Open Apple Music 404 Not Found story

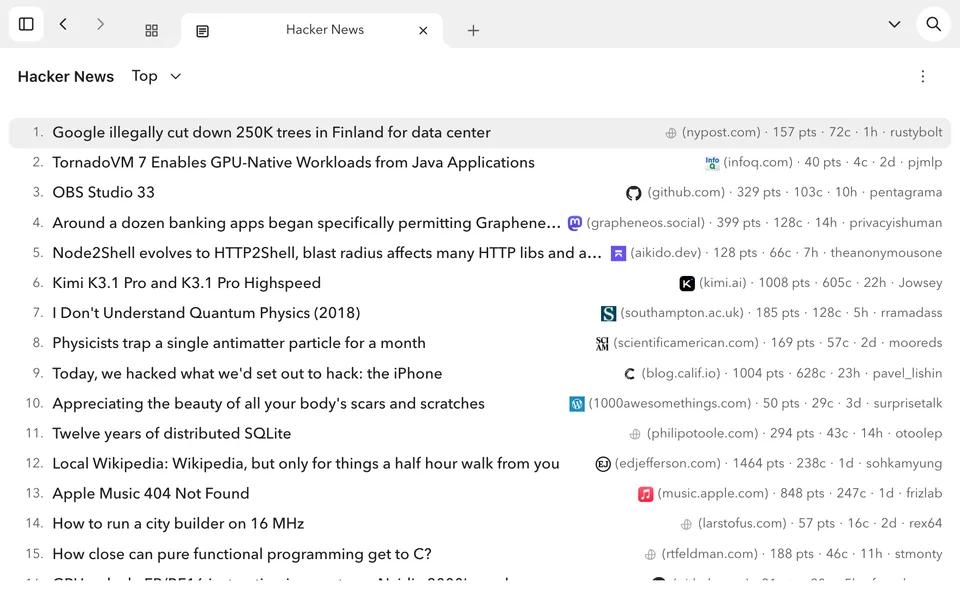[151, 493]
